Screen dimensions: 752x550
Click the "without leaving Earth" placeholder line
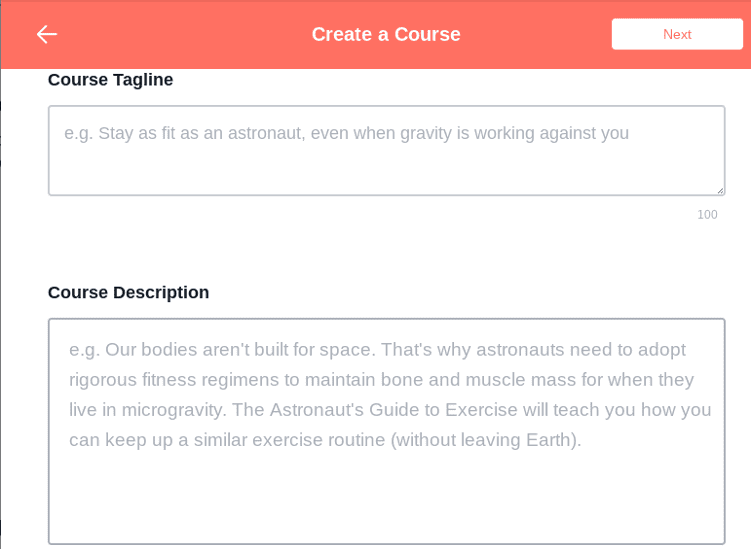click(x=325, y=440)
